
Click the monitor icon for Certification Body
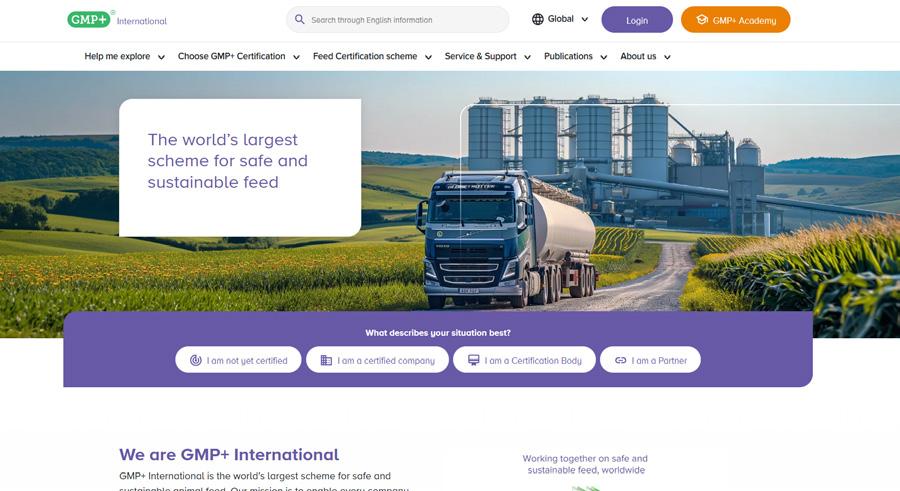tap(474, 360)
